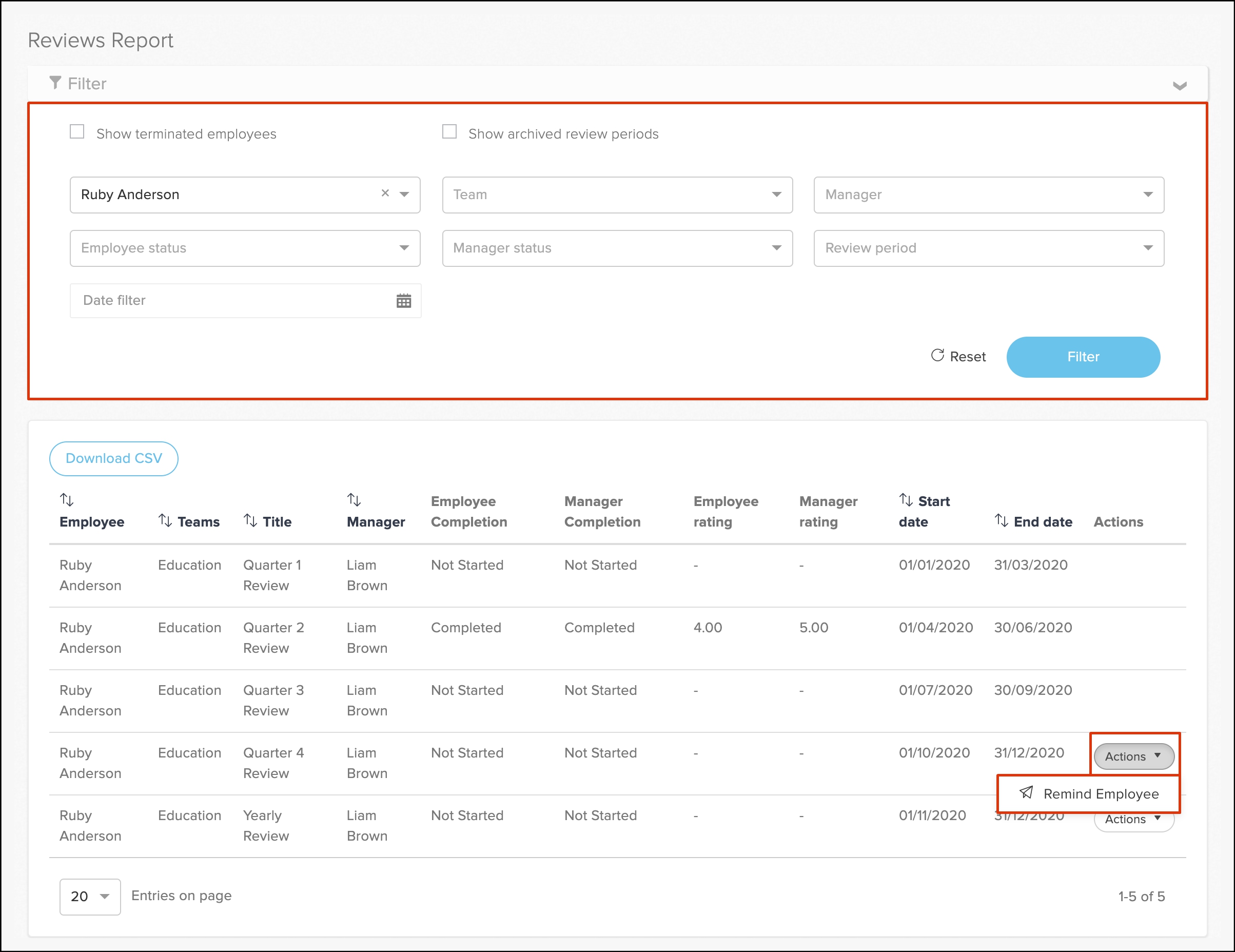Click Completed in the Employee Completion column
Screen dimensions: 1235x952
tap(466, 627)
